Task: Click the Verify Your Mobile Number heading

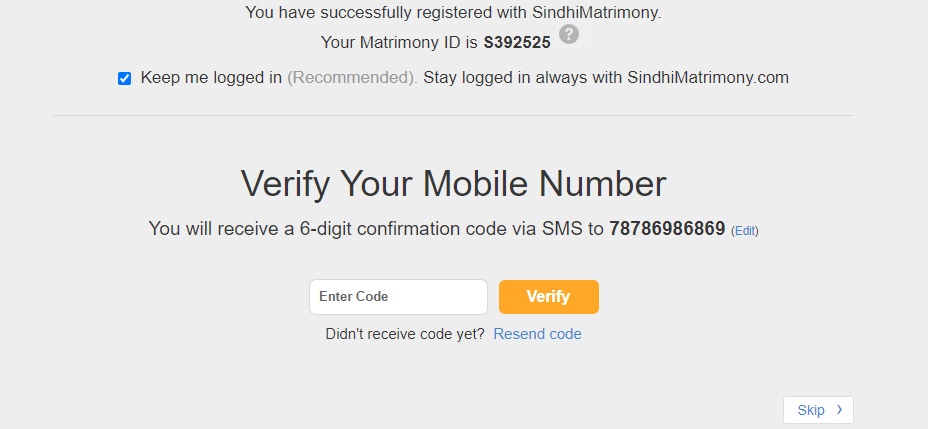Action: (453, 183)
